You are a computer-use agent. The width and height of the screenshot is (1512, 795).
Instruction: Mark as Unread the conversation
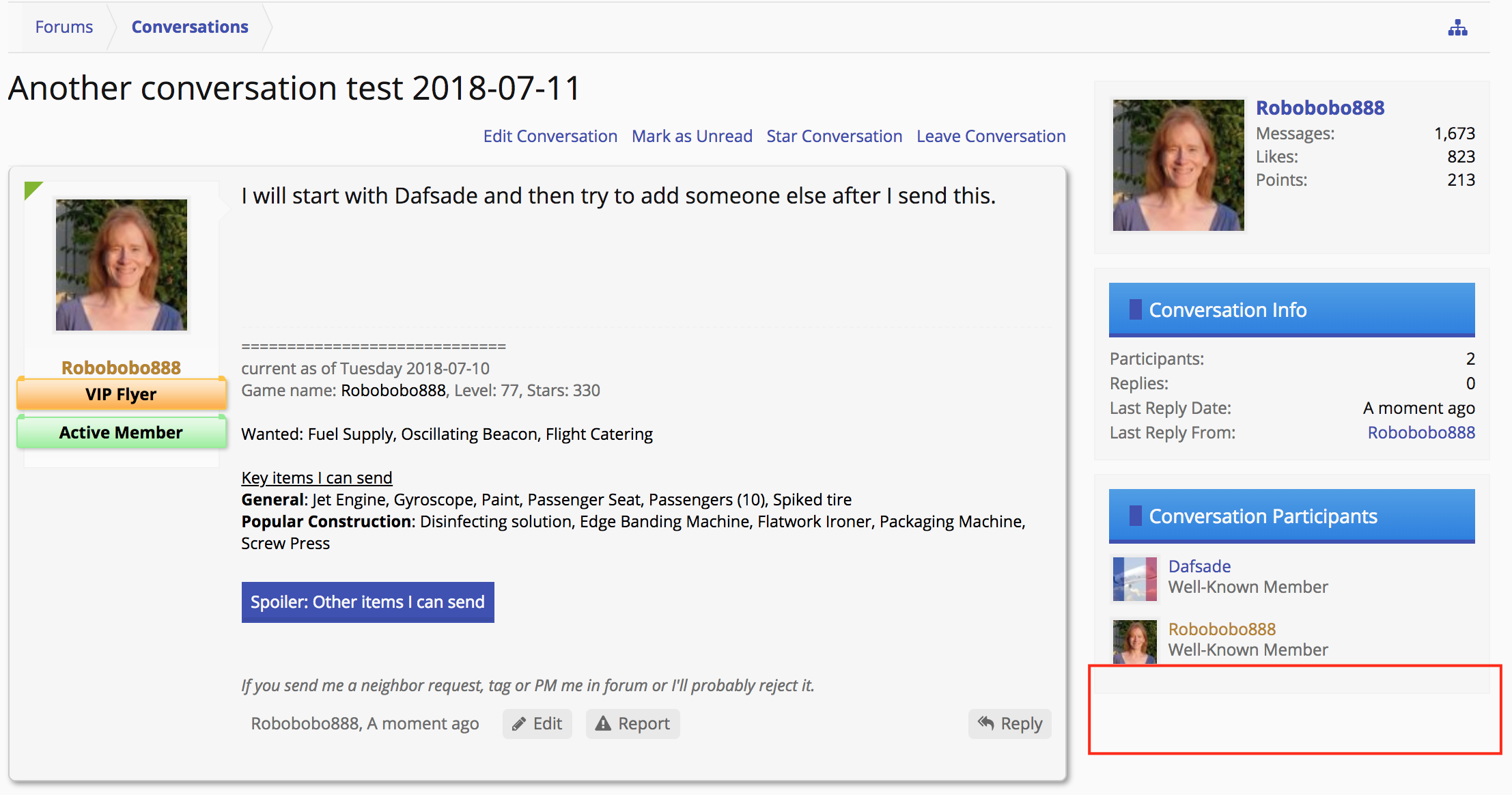click(x=692, y=136)
